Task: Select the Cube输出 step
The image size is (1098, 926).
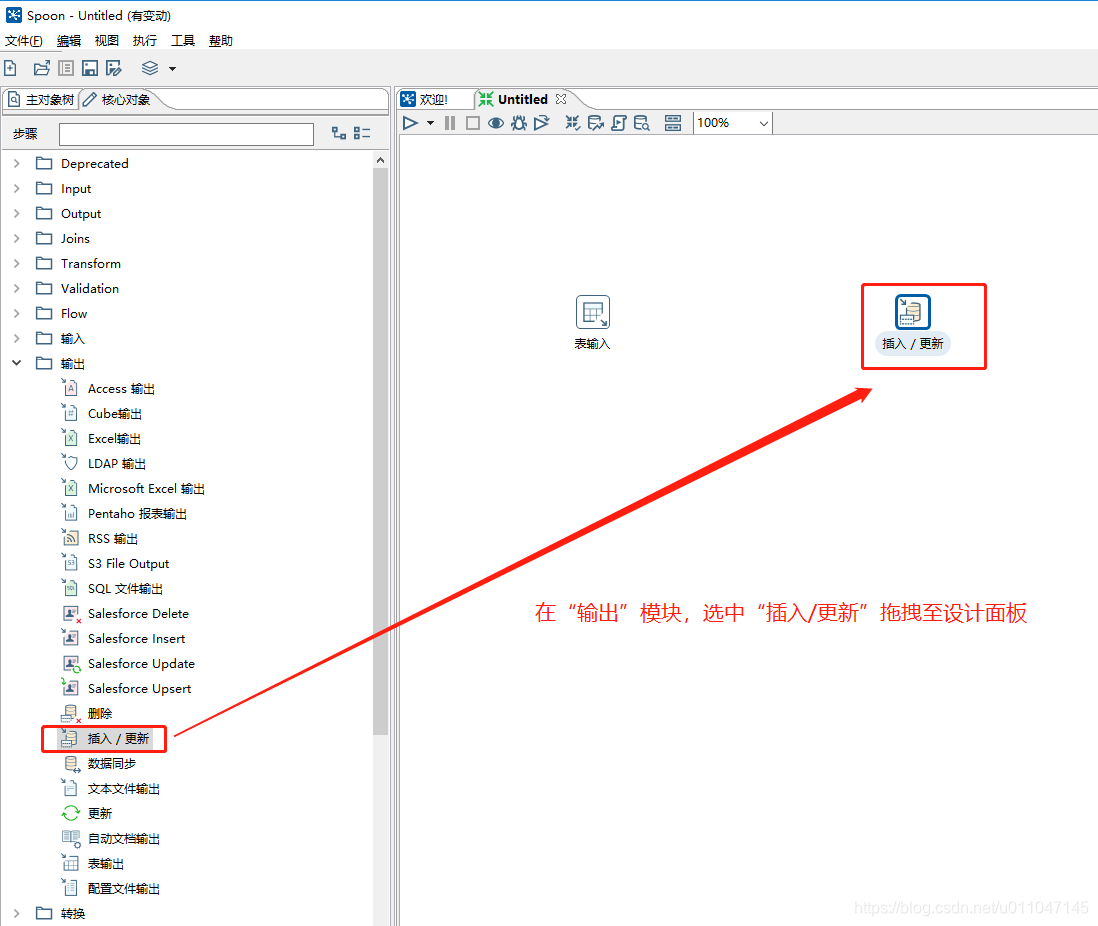Action: 114,413
